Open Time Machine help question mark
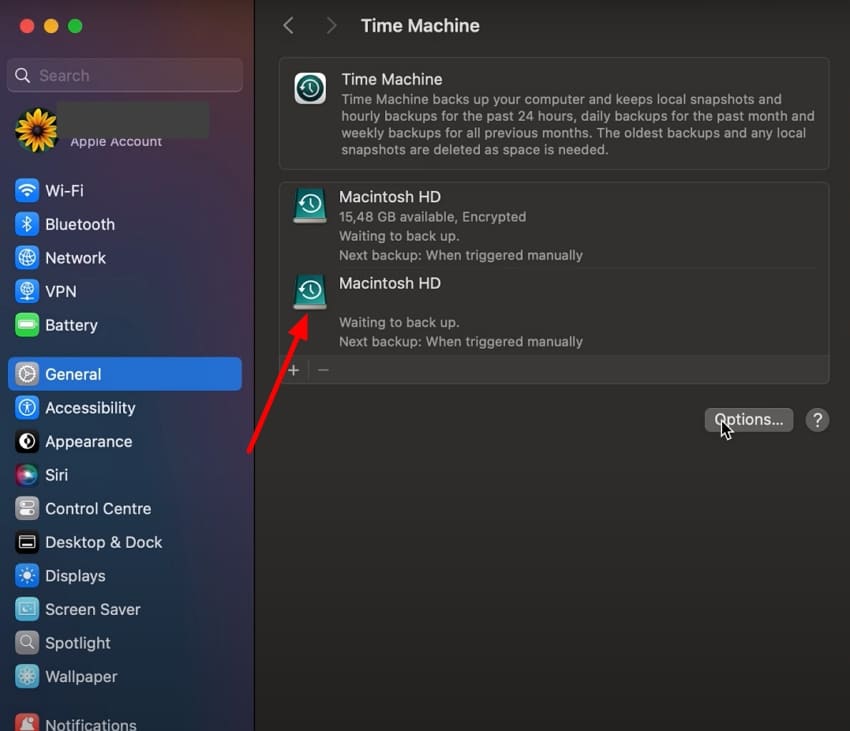850x731 pixels. pyautogui.click(x=817, y=420)
